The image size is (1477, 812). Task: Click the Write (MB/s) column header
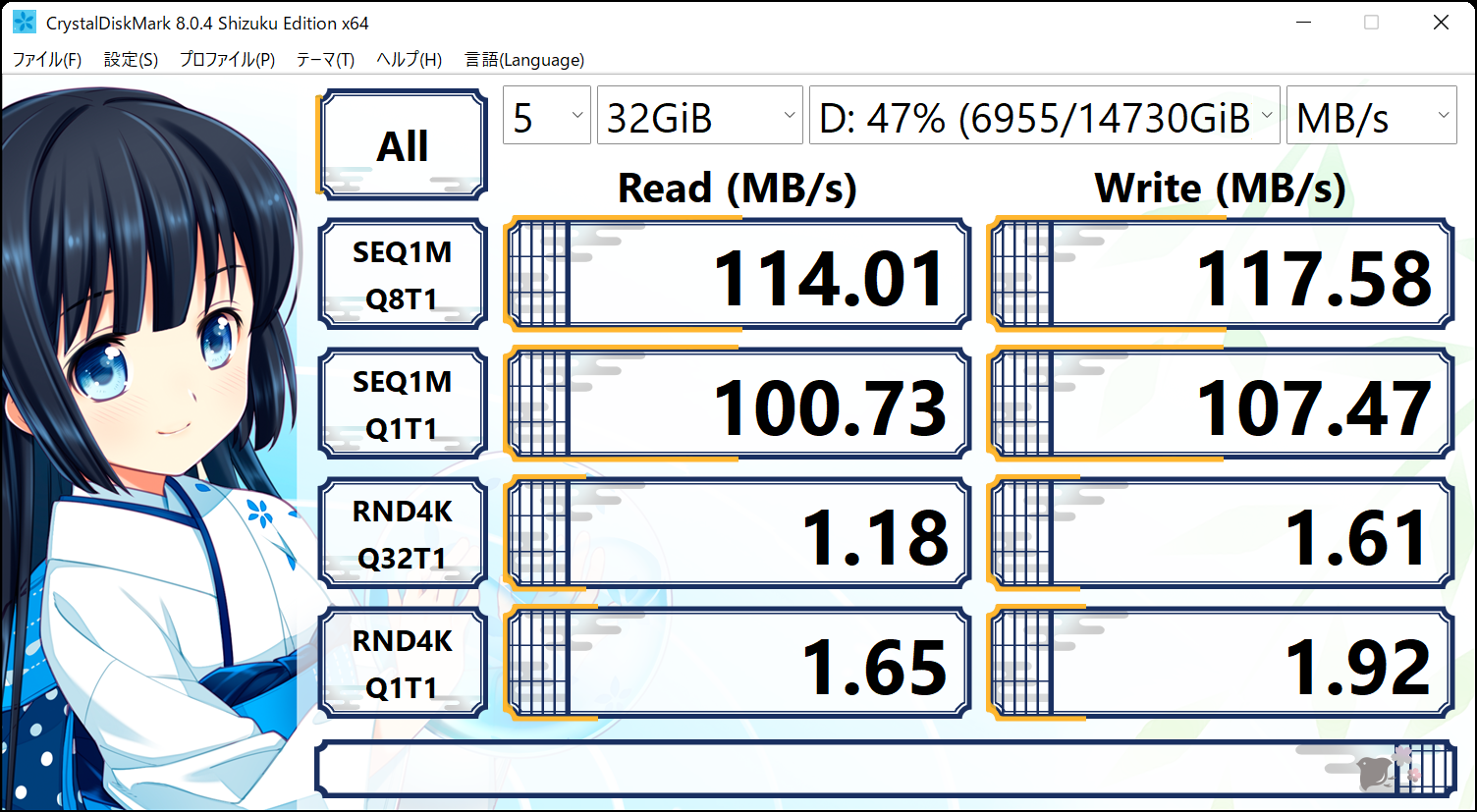1221,188
